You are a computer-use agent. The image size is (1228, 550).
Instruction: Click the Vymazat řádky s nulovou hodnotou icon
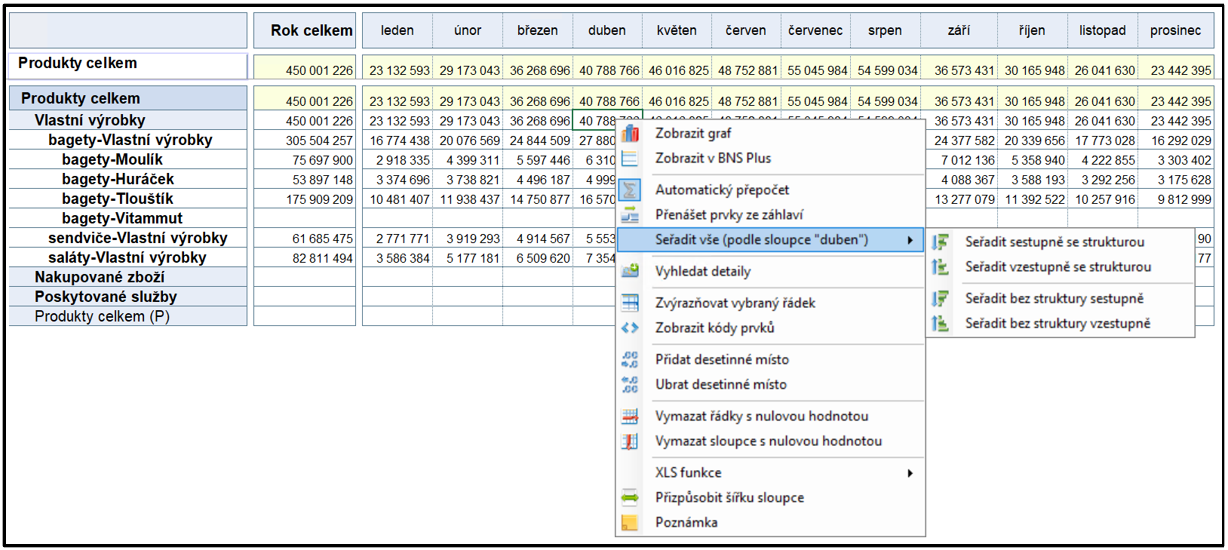click(630, 417)
